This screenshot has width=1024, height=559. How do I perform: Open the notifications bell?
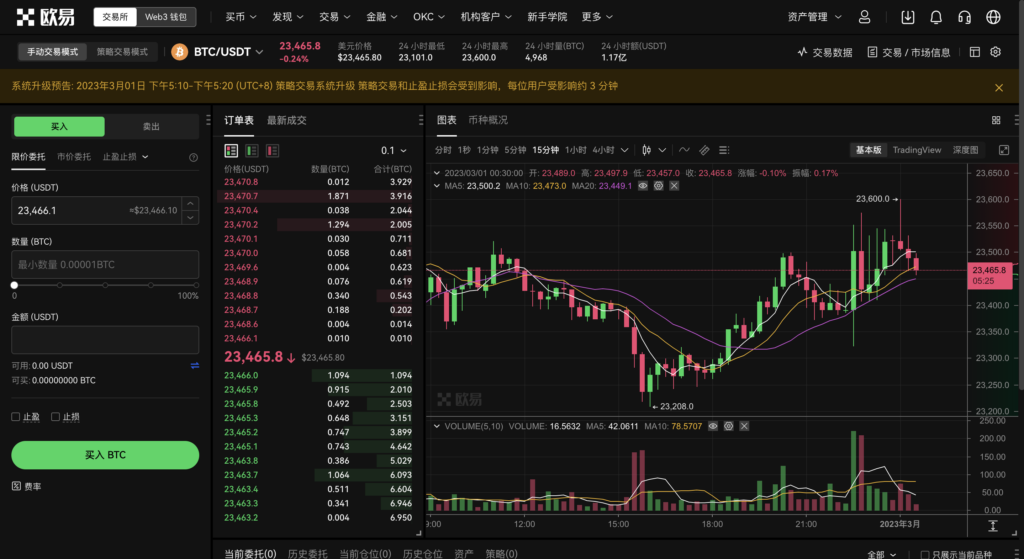936,17
